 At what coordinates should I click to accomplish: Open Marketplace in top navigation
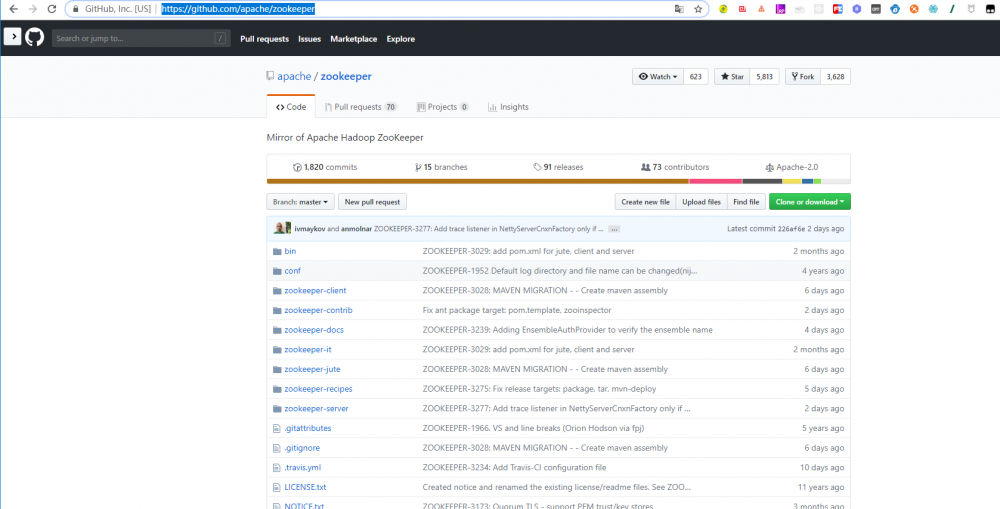pyautogui.click(x=353, y=39)
